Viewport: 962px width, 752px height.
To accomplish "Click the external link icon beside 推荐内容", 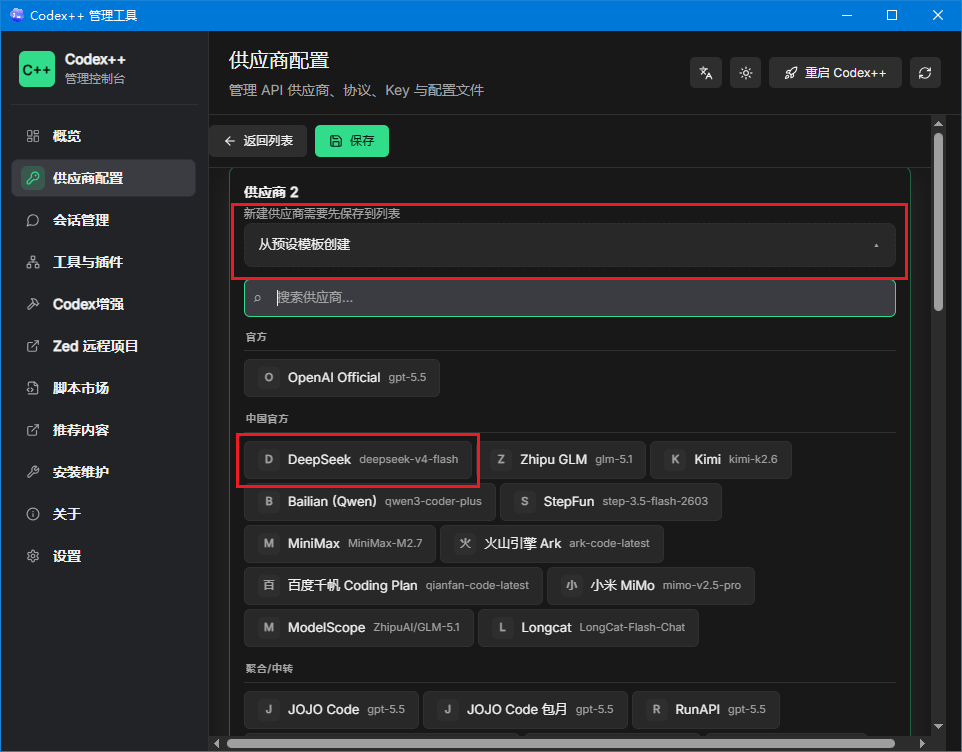I will click(x=33, y=430).
